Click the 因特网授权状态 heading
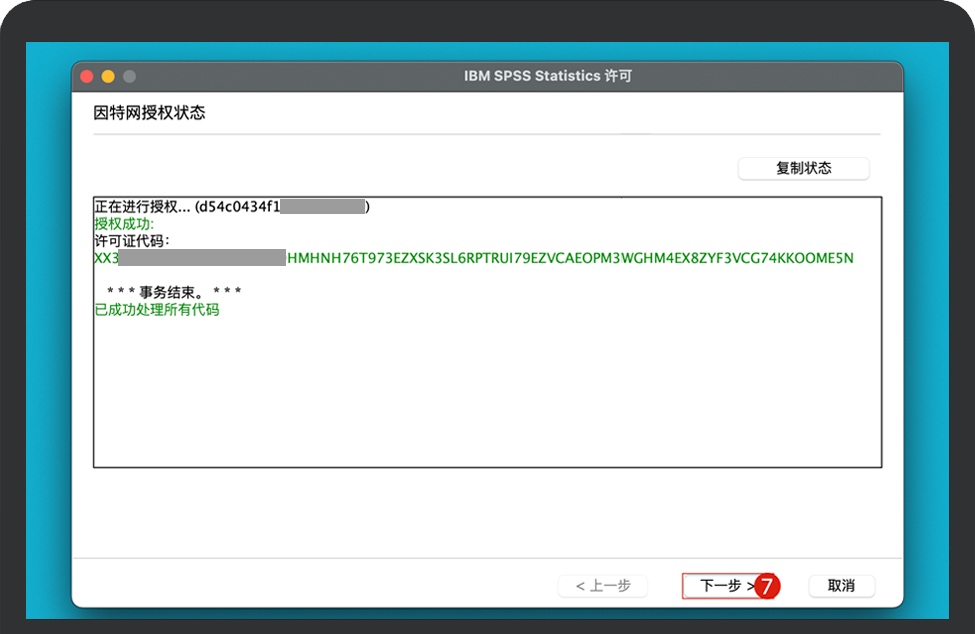The width and height of the screenshot is (975, 634). pos(149,113)
